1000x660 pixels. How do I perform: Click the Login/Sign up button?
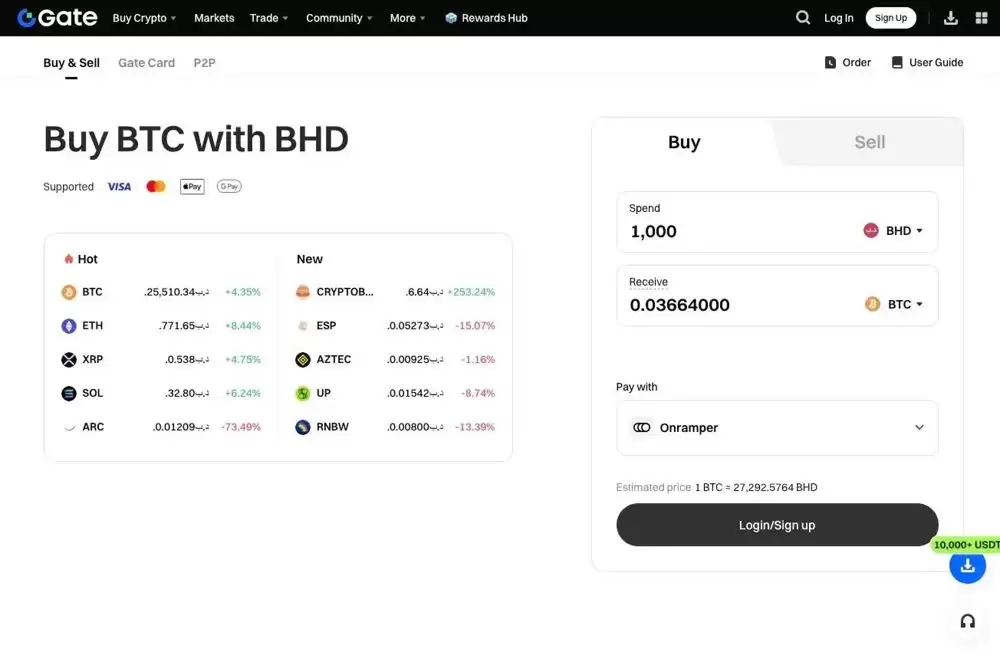[x=777, y=525]
